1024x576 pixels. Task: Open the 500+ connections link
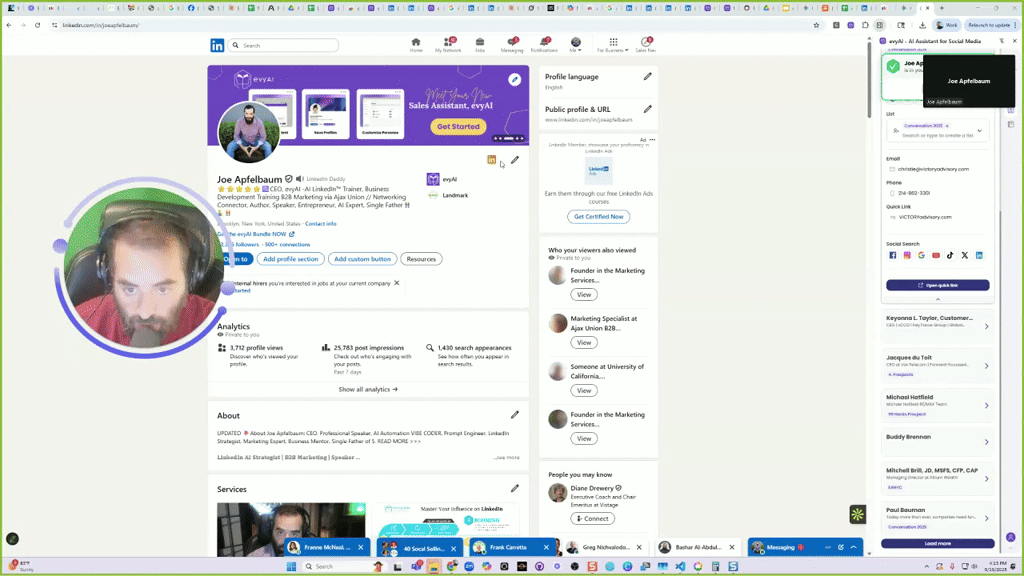(287, 245)
